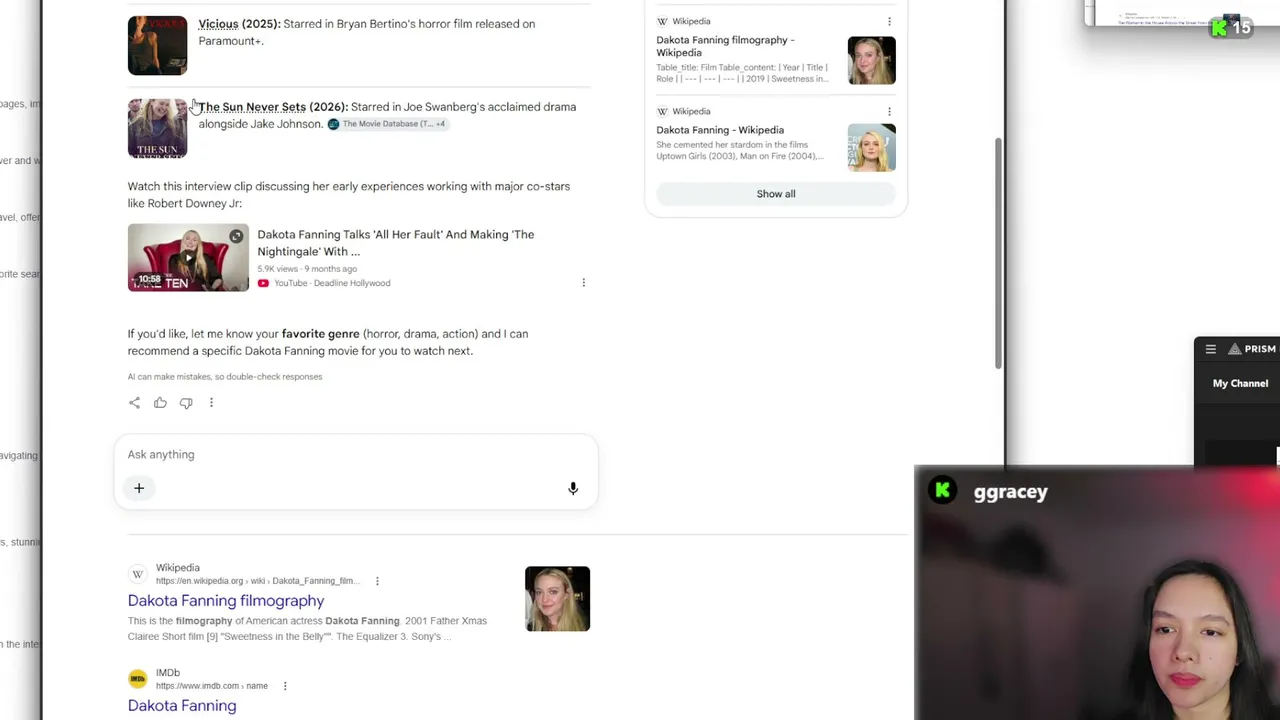Viewport: 1280px width, 720px height.
Task: Click the thumbs down feedback icon
Action: pos(186,403)
